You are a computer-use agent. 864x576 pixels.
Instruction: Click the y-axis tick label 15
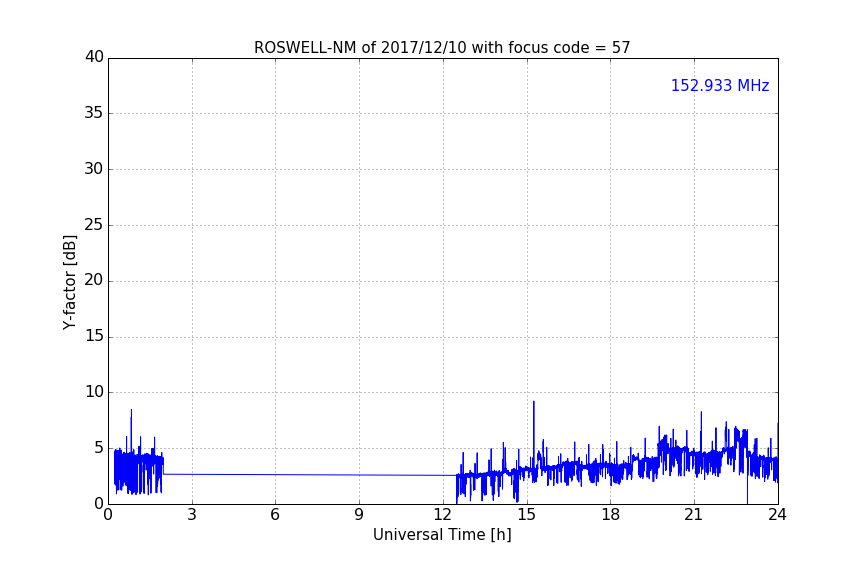[x=94, y=336]
